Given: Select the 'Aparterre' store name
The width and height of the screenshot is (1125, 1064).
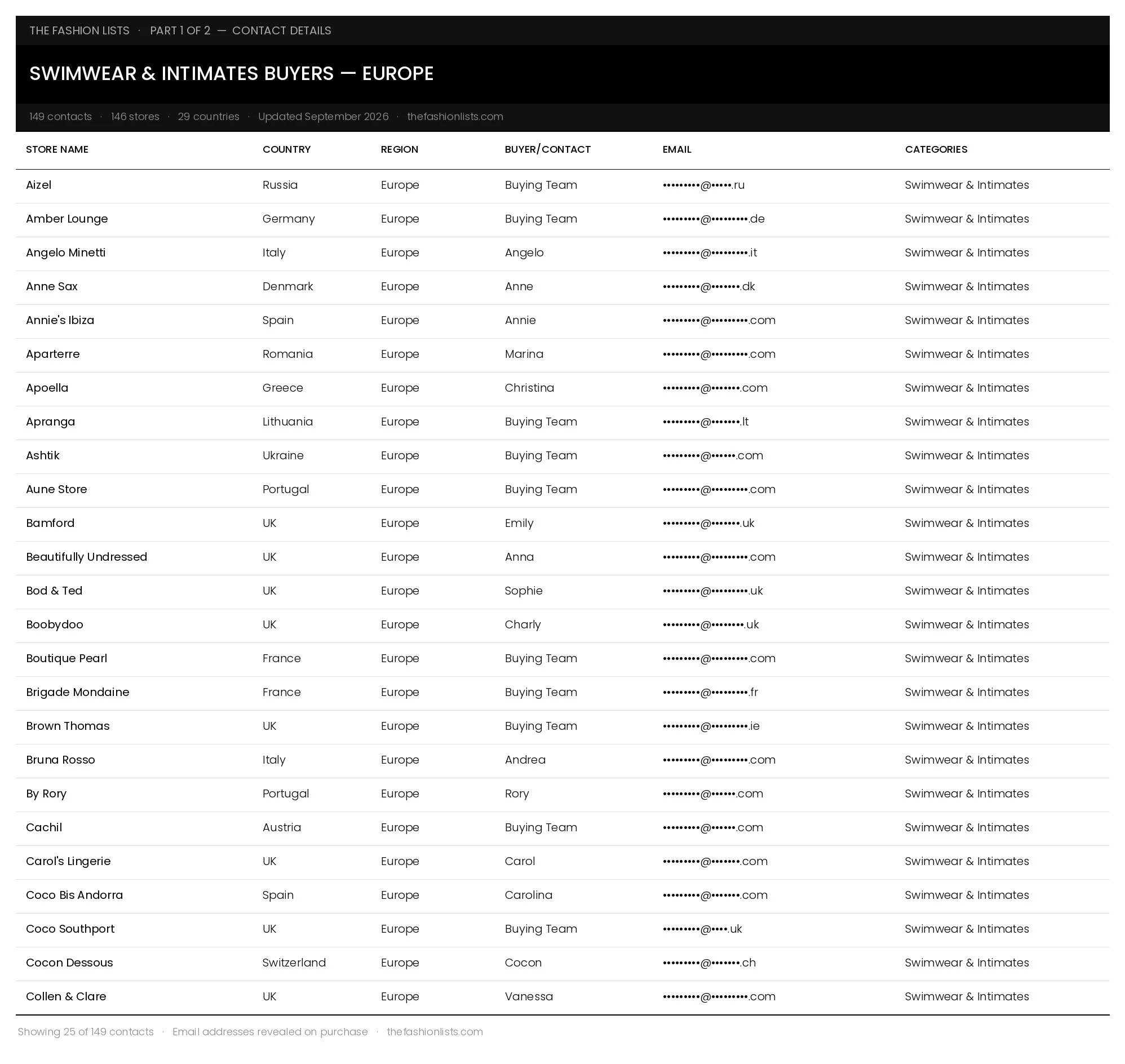Looking at the screenshot, I should 53,354.
